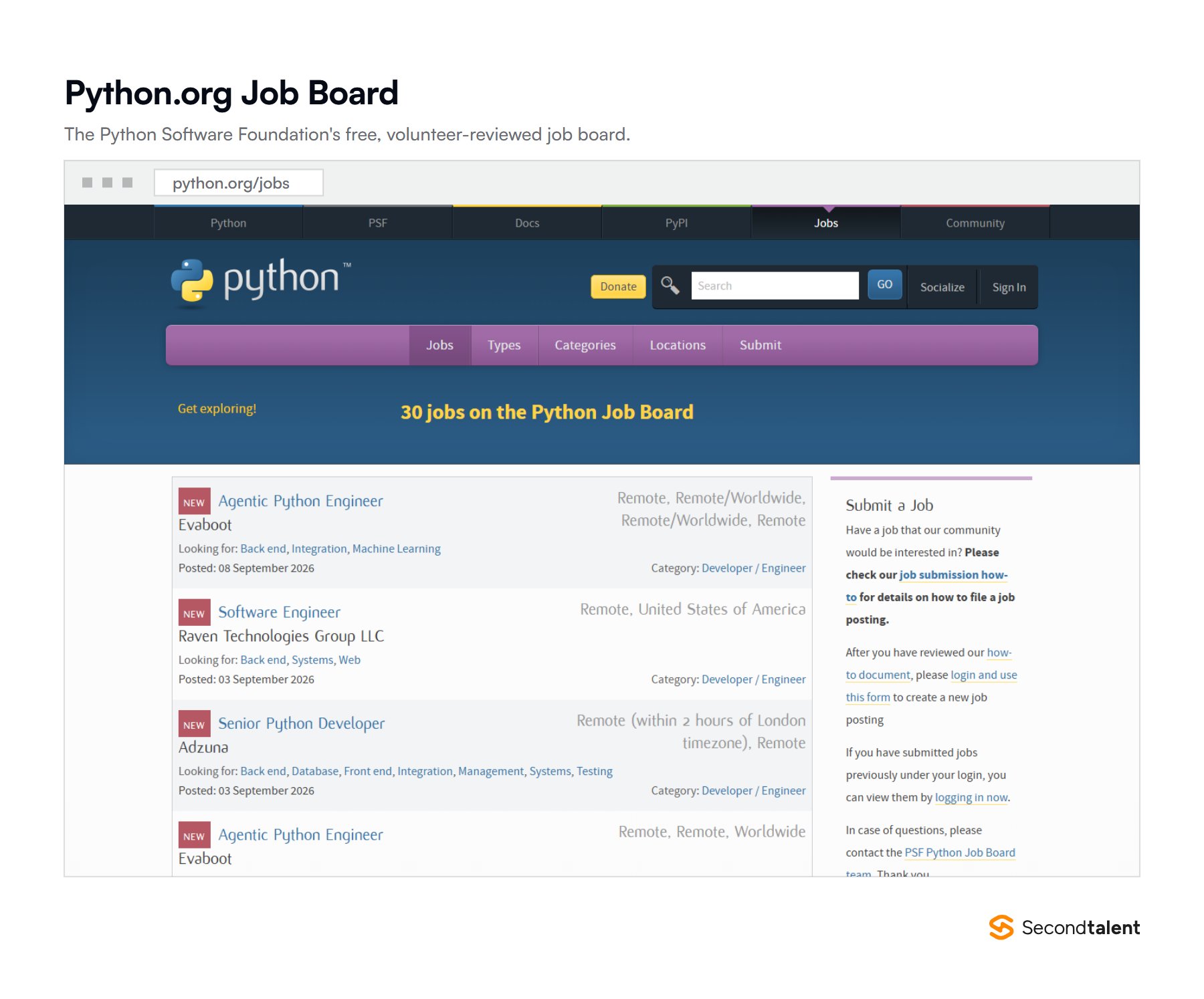This screenshot has width=1204, height=999.
Task: Click the Get exploring! text
Action: [217, 409]
